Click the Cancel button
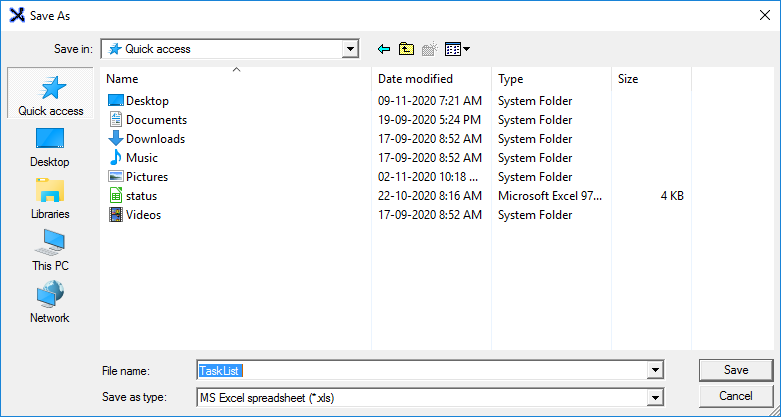 point(736,396)
